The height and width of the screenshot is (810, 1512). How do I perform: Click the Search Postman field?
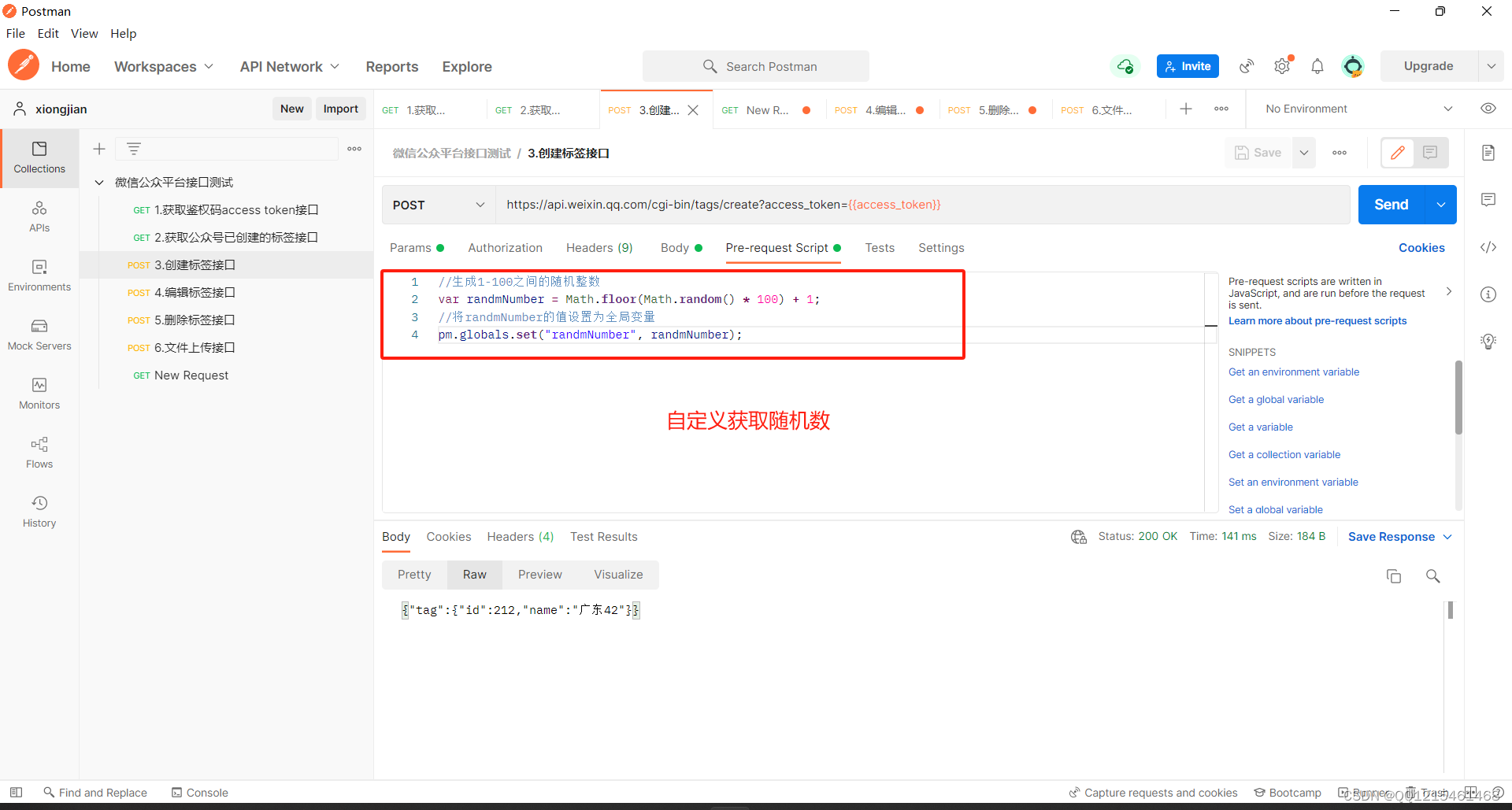[x=756, y=66]
